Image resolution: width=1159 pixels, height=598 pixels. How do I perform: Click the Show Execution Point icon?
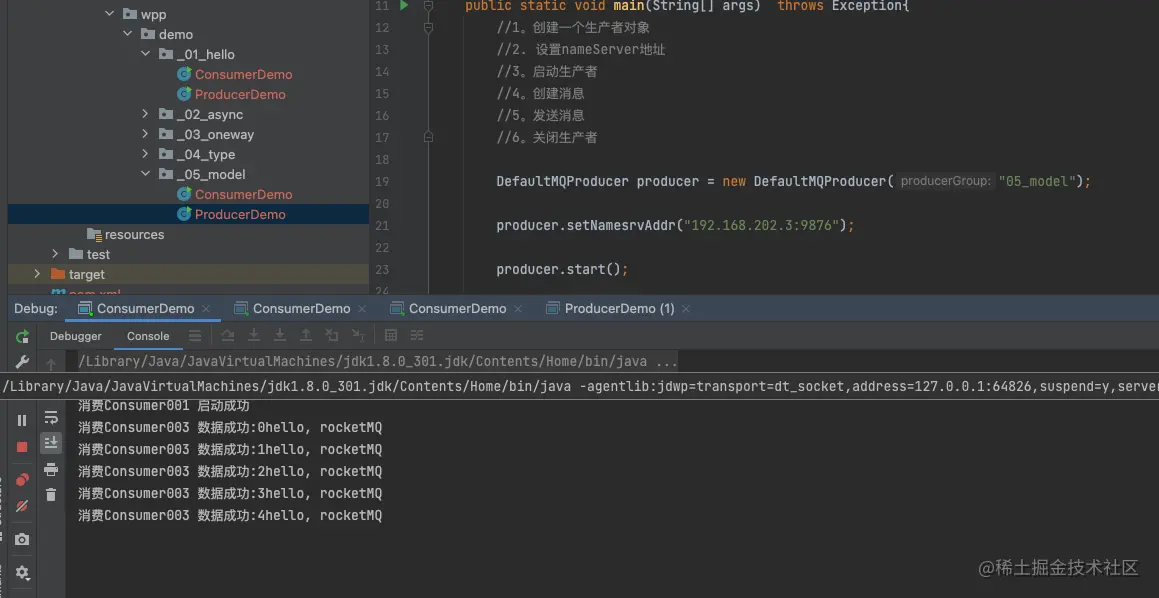(x=195, y=336)
